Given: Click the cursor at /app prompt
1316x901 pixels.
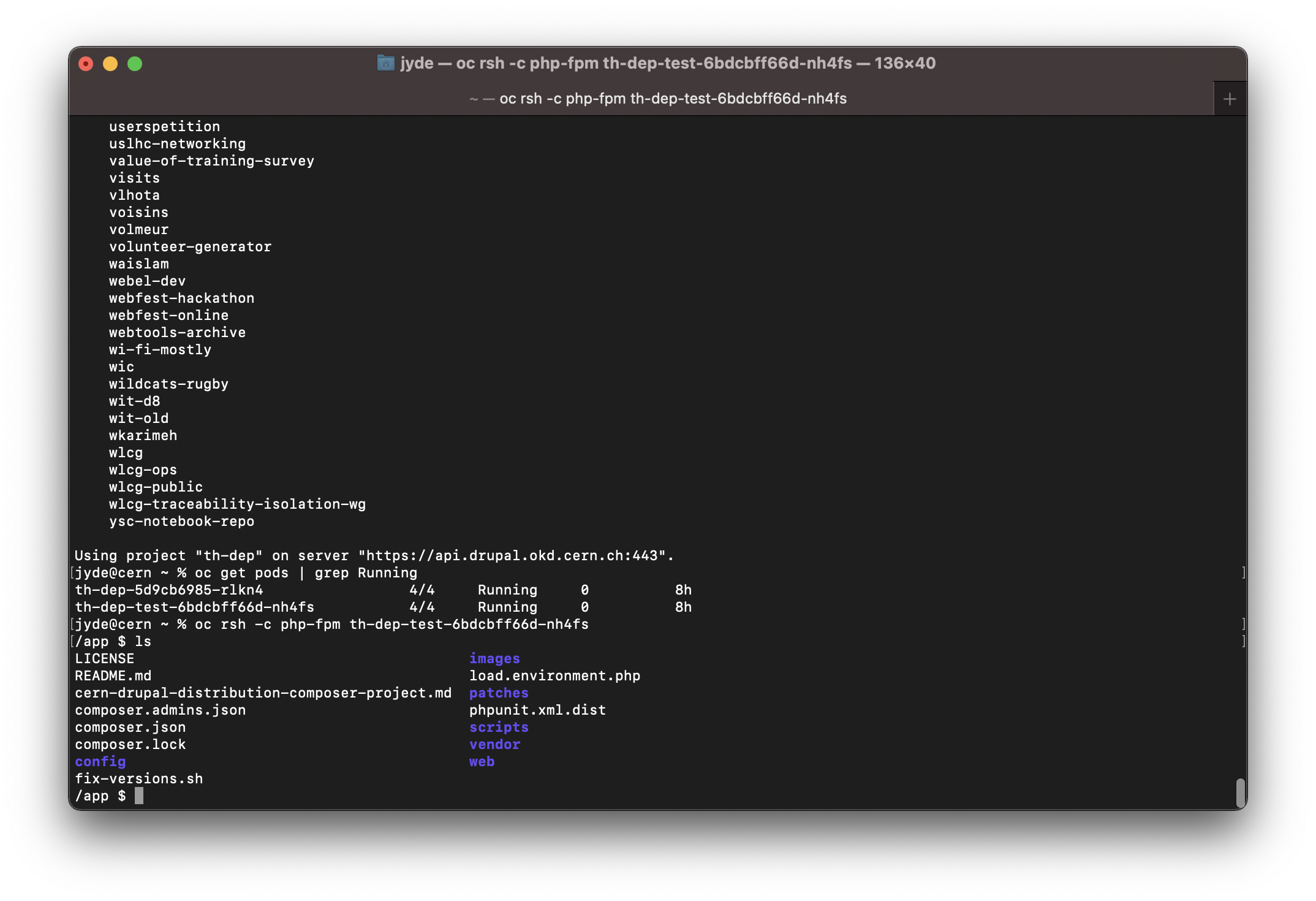Looking at the screenshot, I should (x=139, y=796).
